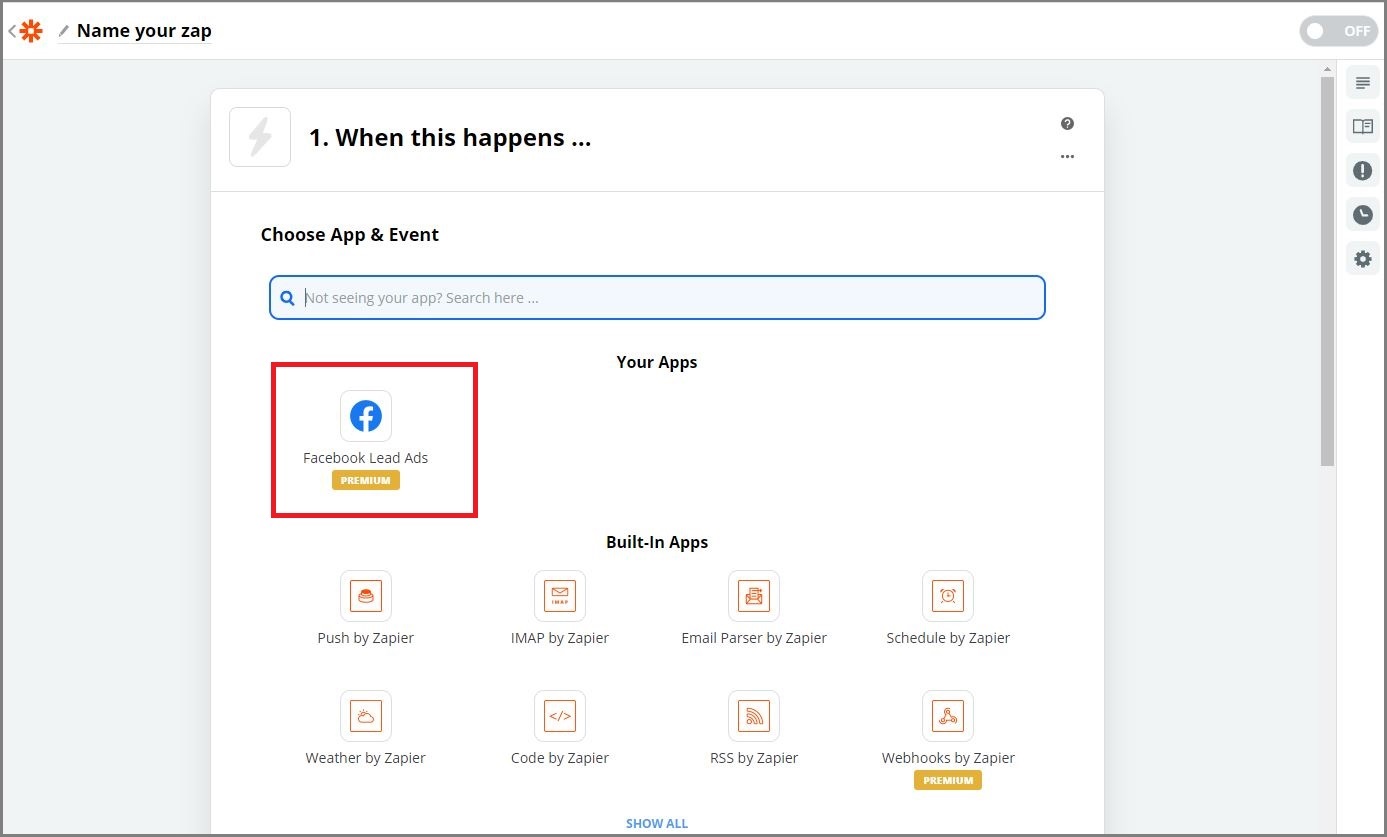This screenshot has height=837, width=1387.
Task: Select the Push by Zapier icon
Action: pyautogui.click(x=366, y=596)
